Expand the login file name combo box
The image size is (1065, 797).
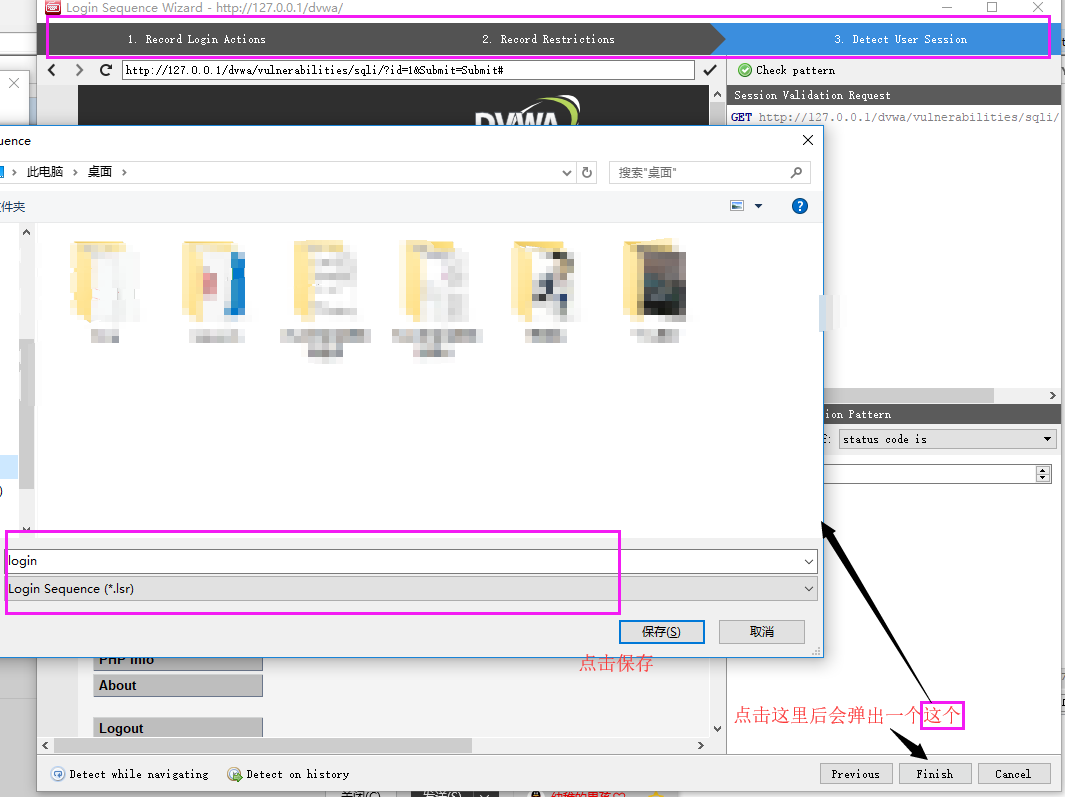(x=809, y=561)
